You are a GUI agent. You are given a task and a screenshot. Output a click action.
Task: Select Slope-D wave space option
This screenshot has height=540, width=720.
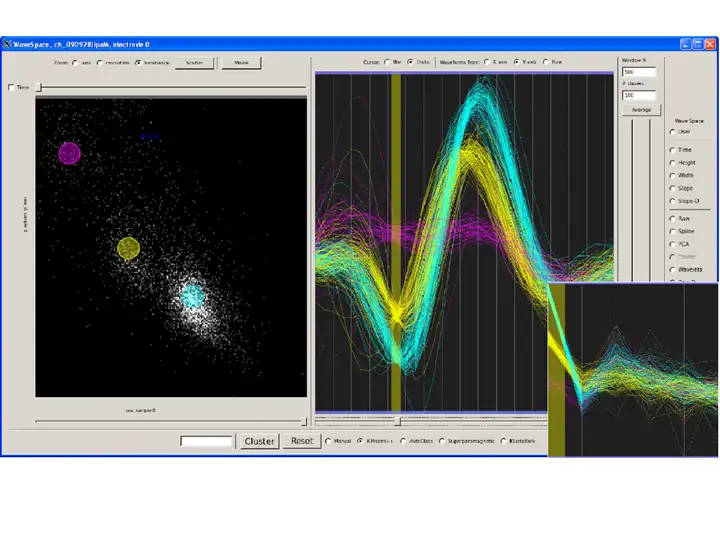pos(673,201)
